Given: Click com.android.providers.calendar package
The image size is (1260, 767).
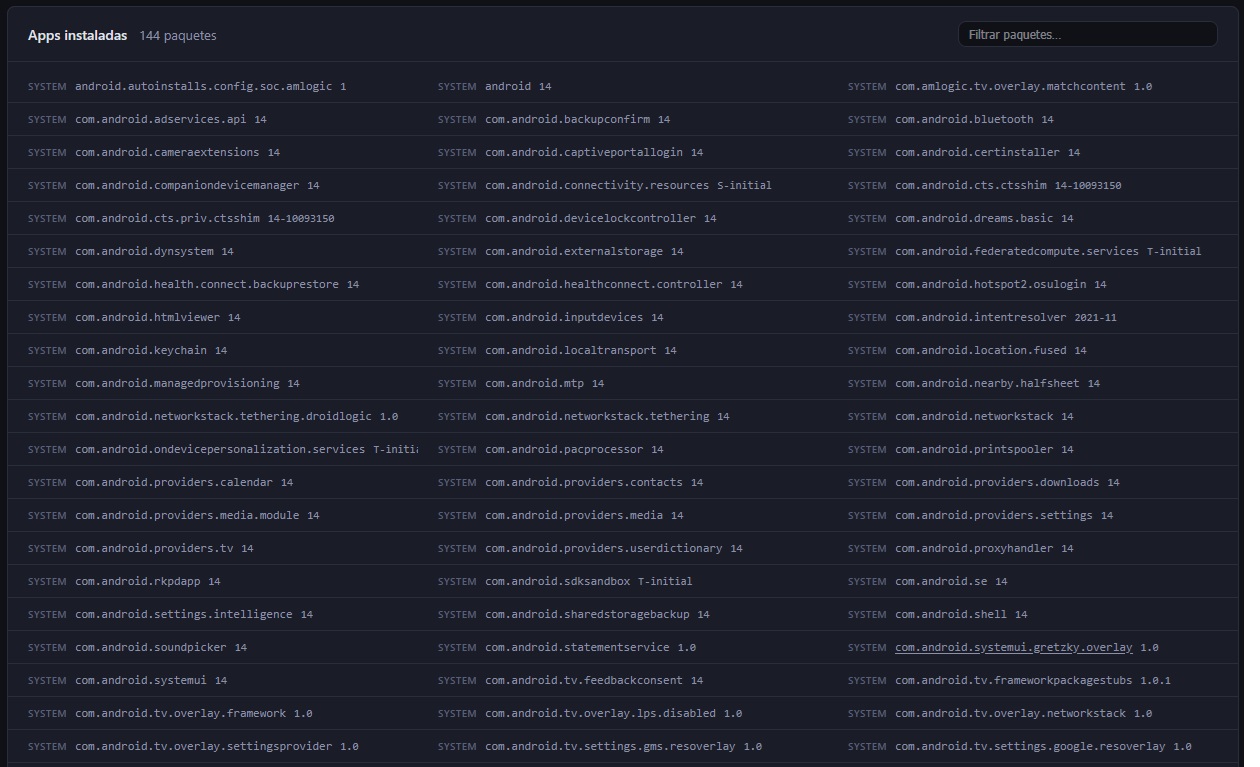Looking at the screenshot, I should (174, 482).
